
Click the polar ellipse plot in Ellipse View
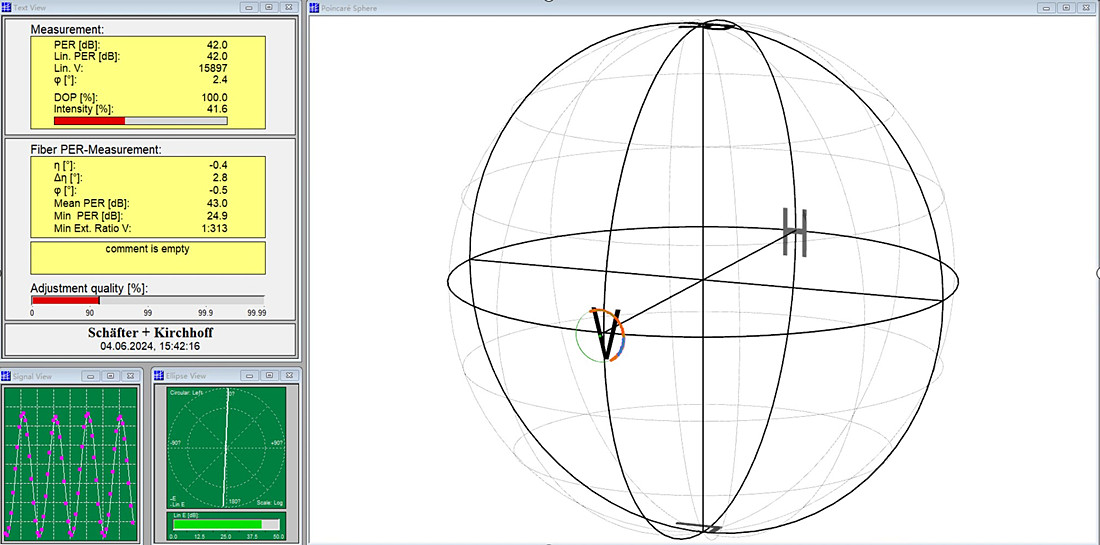[226, 447]
